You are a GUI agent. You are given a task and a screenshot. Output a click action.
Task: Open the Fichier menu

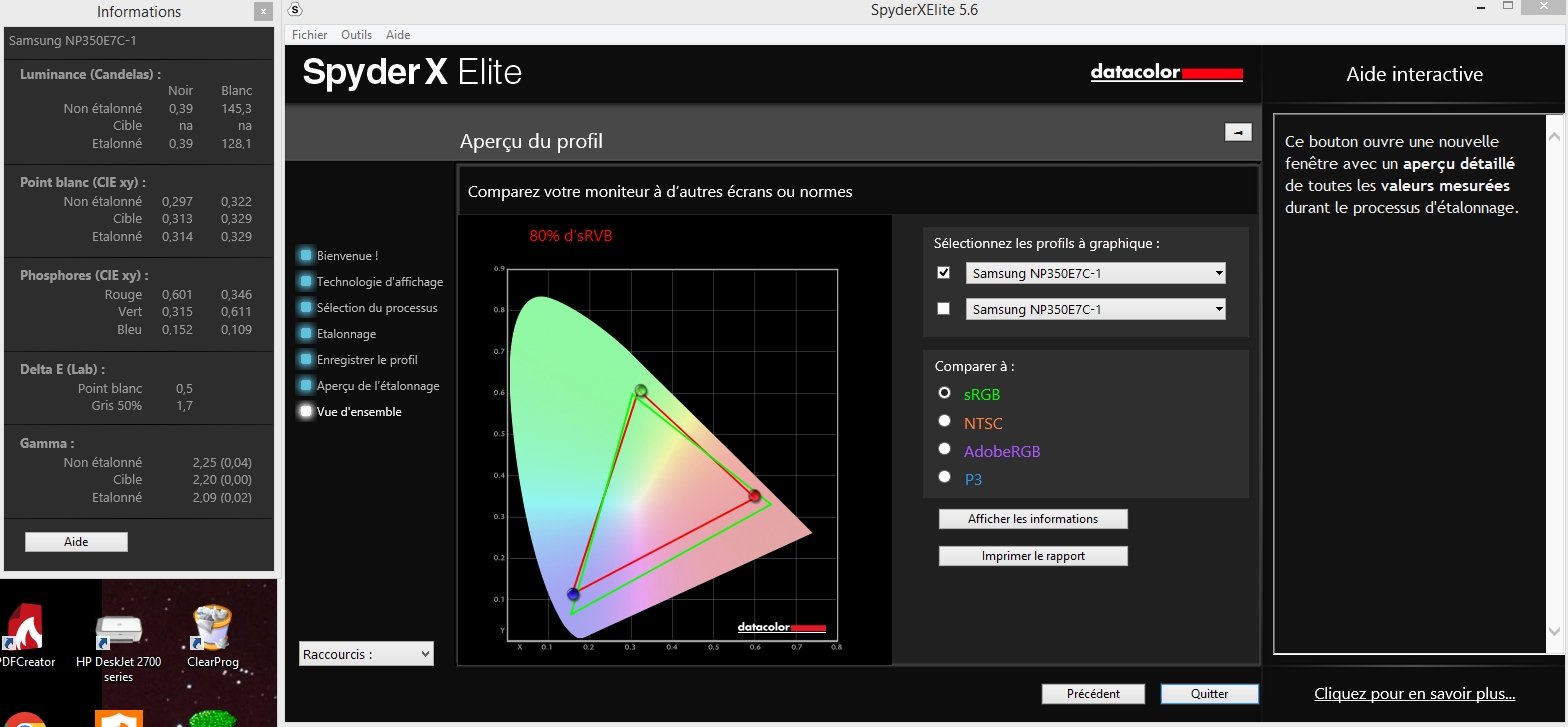(309, 34)
